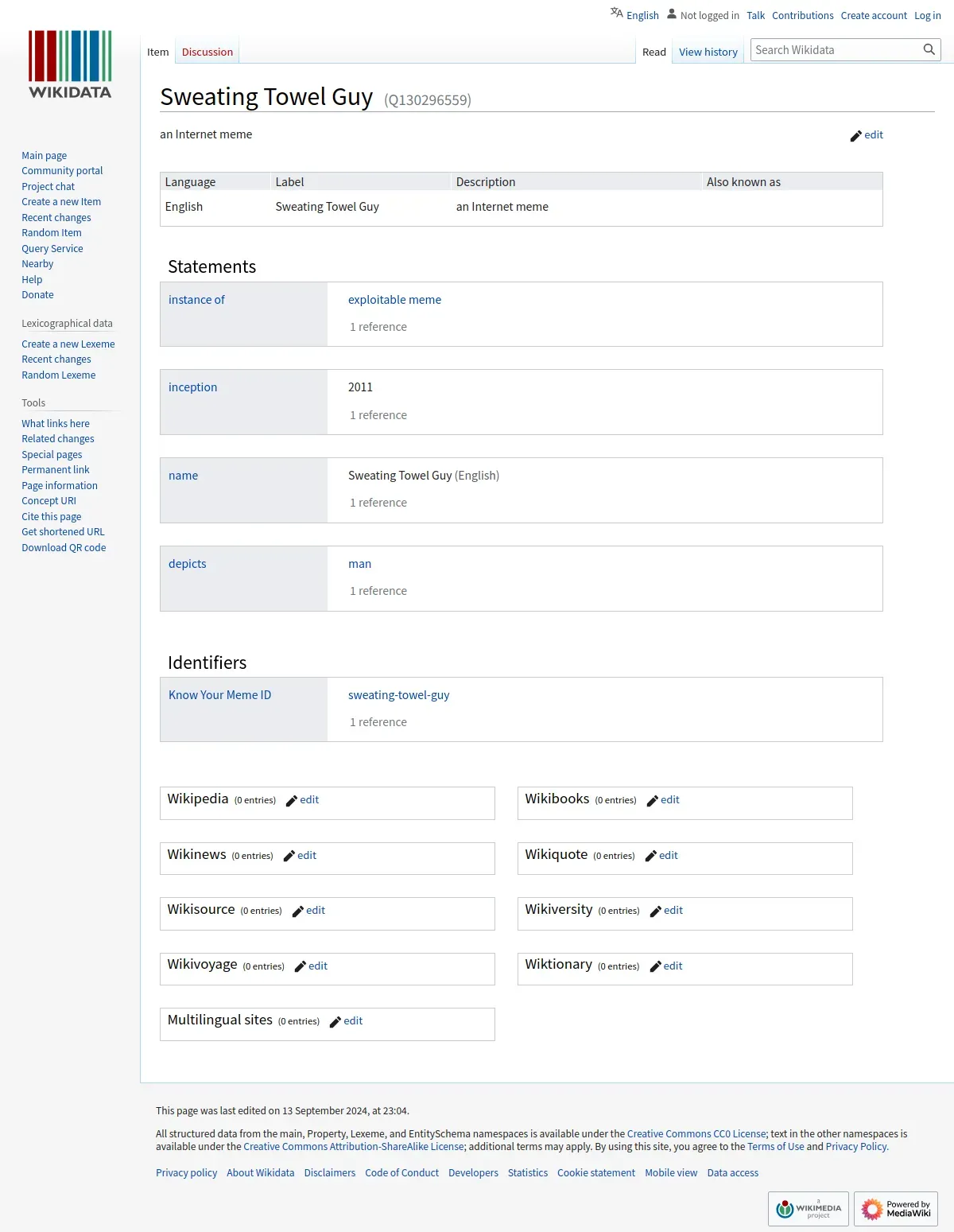Click the pencil icon in the Wikinews box
This screenshot has width=954, height=1232.
pos(289,857)
